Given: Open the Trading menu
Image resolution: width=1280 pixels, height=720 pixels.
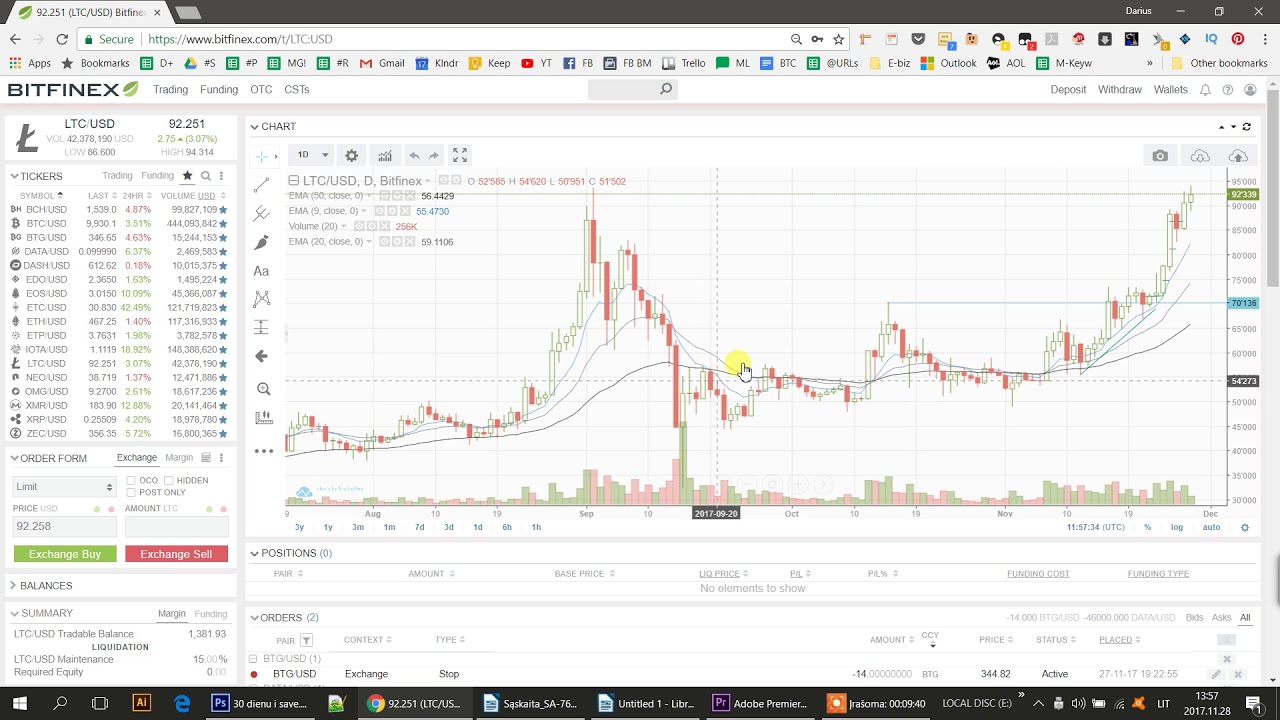Looking at the screenshot, I should pyautogui.click(x=170, y=90).
